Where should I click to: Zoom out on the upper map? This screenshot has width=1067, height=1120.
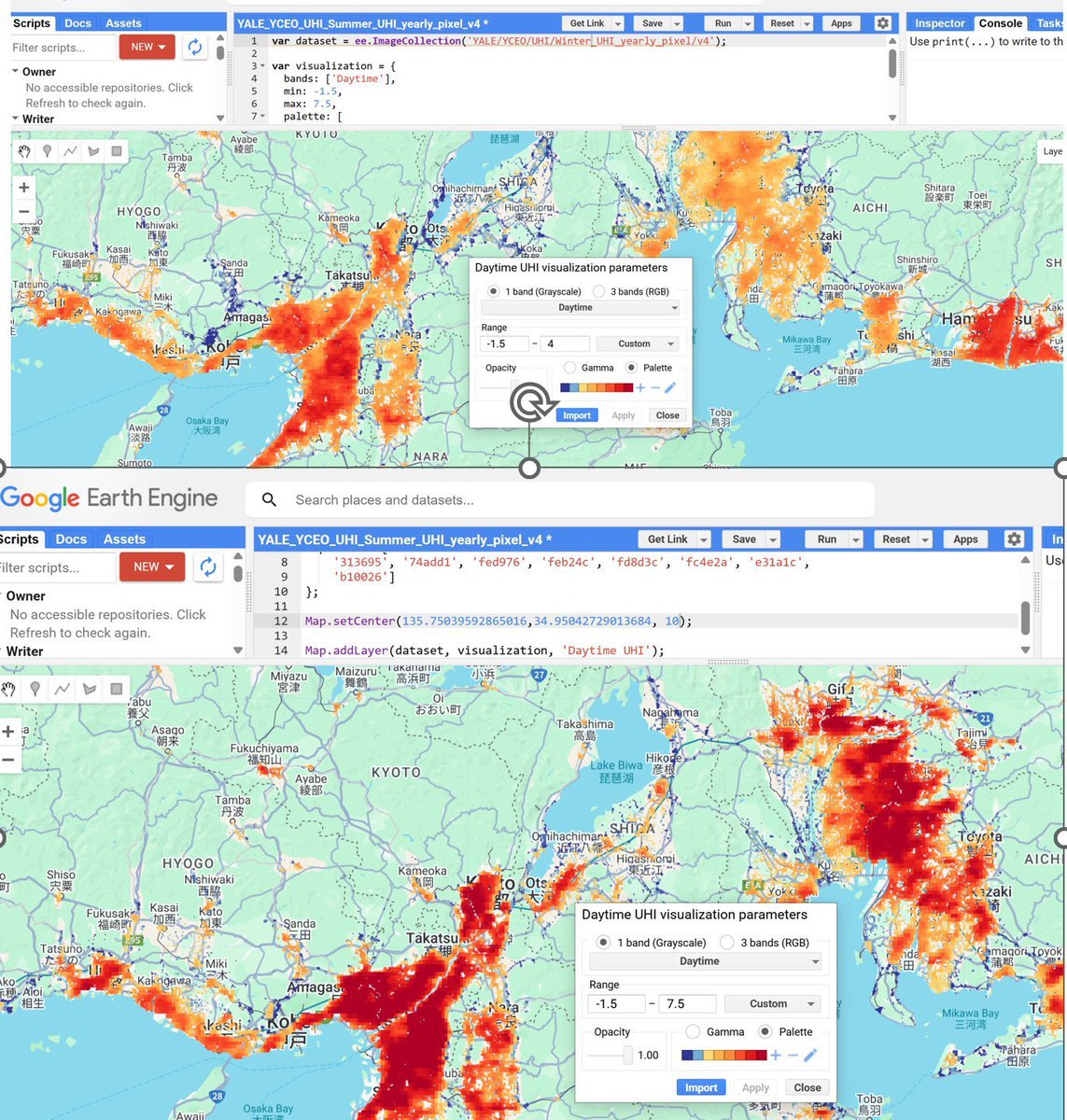(x=24, y=211)
